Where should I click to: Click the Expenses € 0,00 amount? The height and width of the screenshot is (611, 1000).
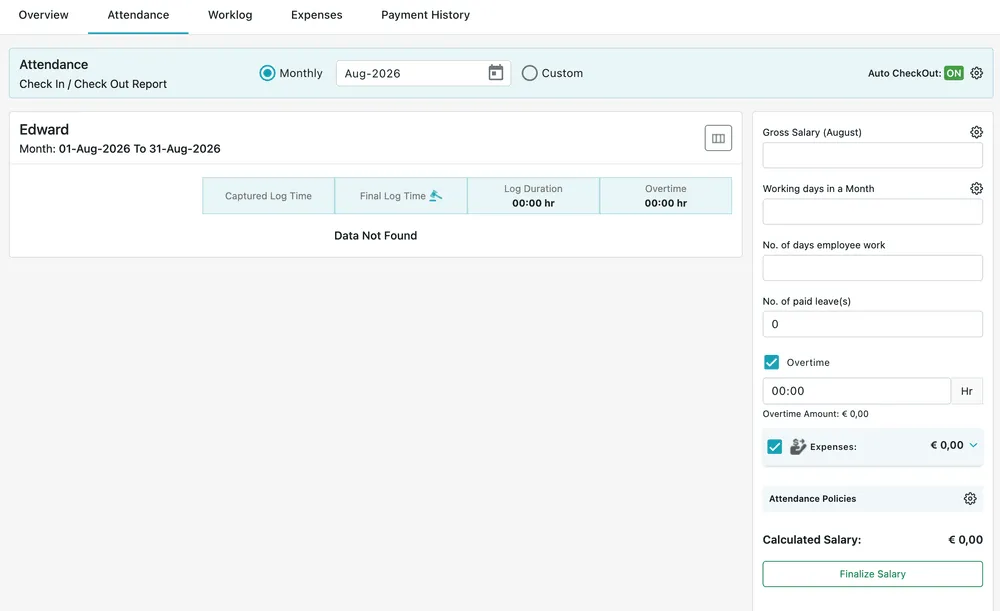[x=947, y=445]
